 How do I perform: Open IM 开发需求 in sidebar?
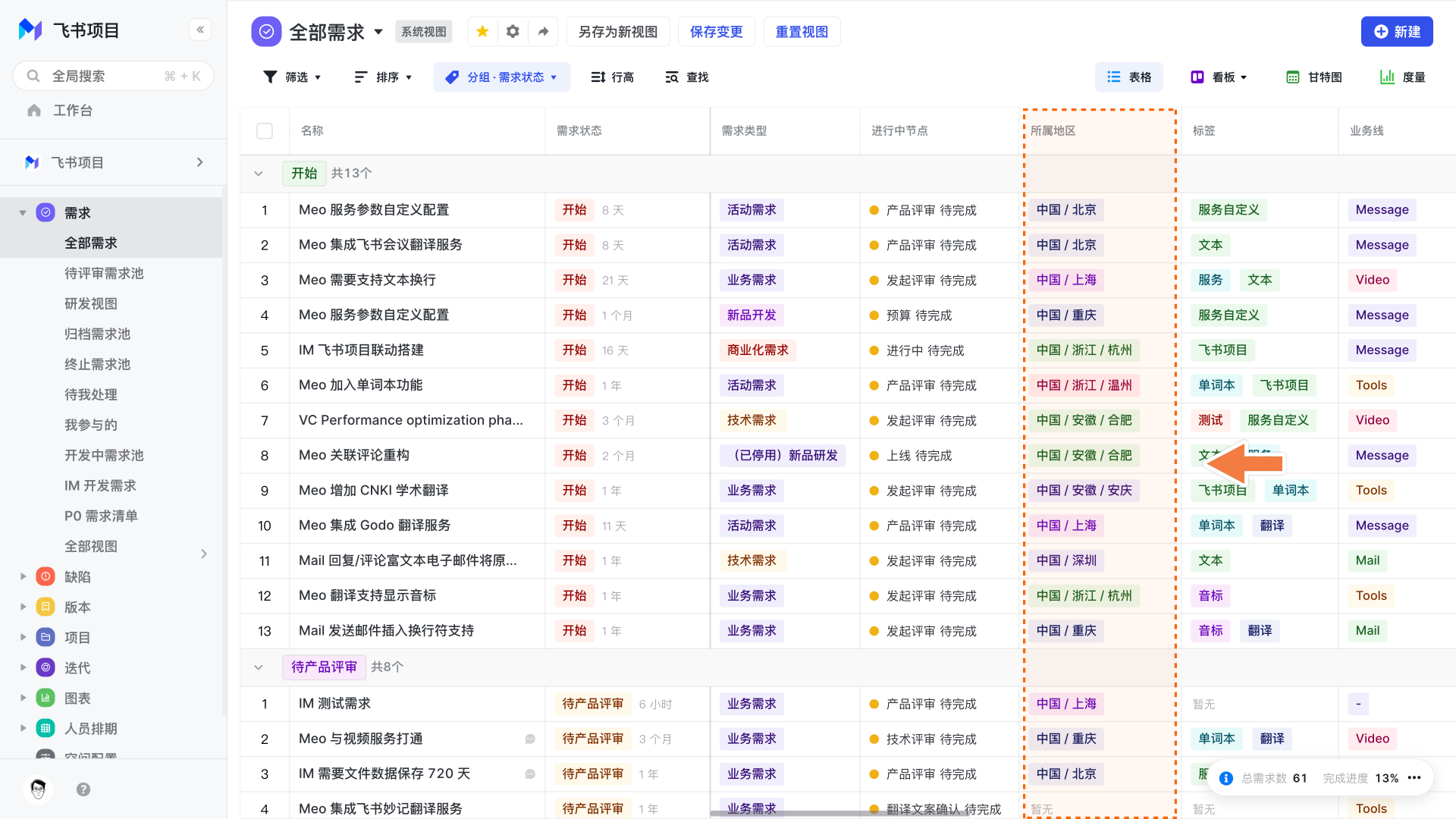click(100, 485)
